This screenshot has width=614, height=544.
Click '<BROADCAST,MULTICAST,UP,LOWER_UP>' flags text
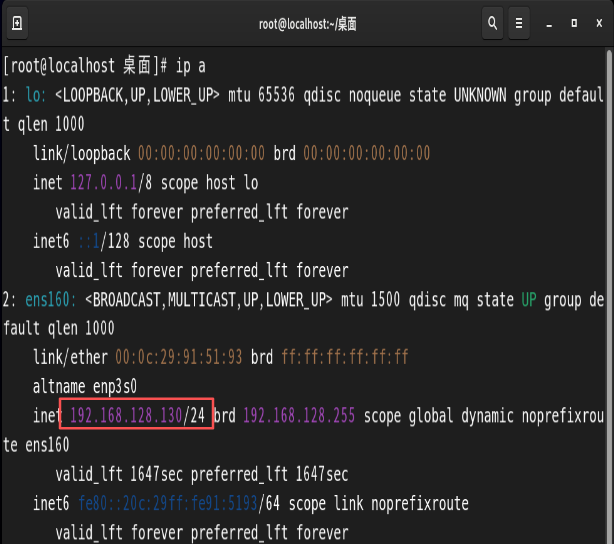click(208, 300)
